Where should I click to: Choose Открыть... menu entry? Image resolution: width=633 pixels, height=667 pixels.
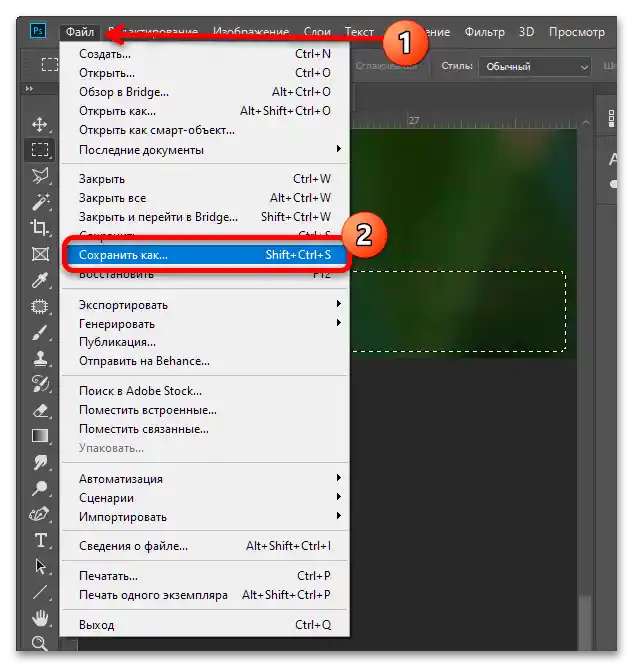pyautogui.click(x=205, y=73)
